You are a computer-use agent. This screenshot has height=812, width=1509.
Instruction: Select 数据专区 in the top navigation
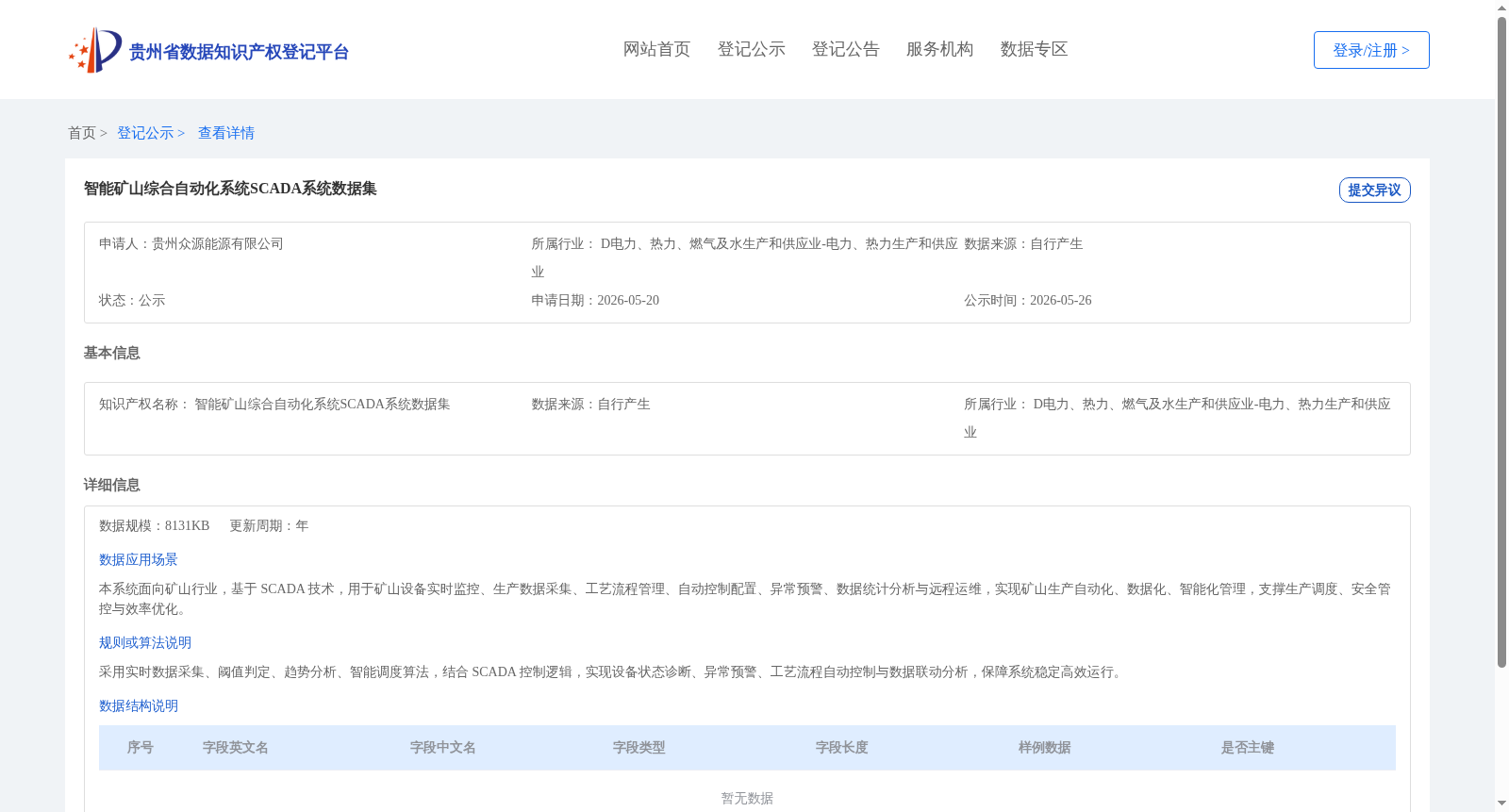pyautogui.click(x=1034, y=49)
